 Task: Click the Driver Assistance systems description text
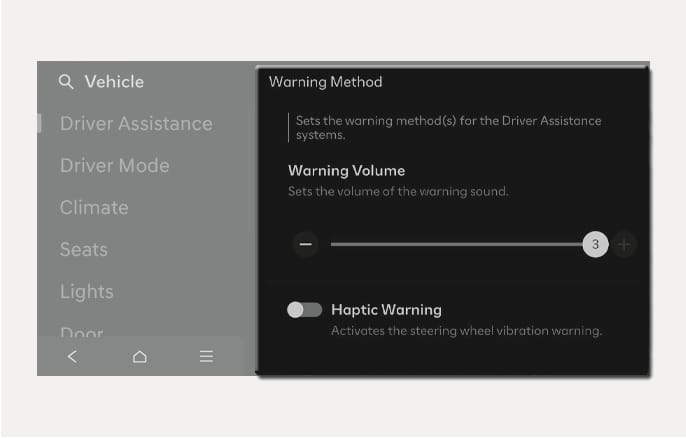(448, 128)
